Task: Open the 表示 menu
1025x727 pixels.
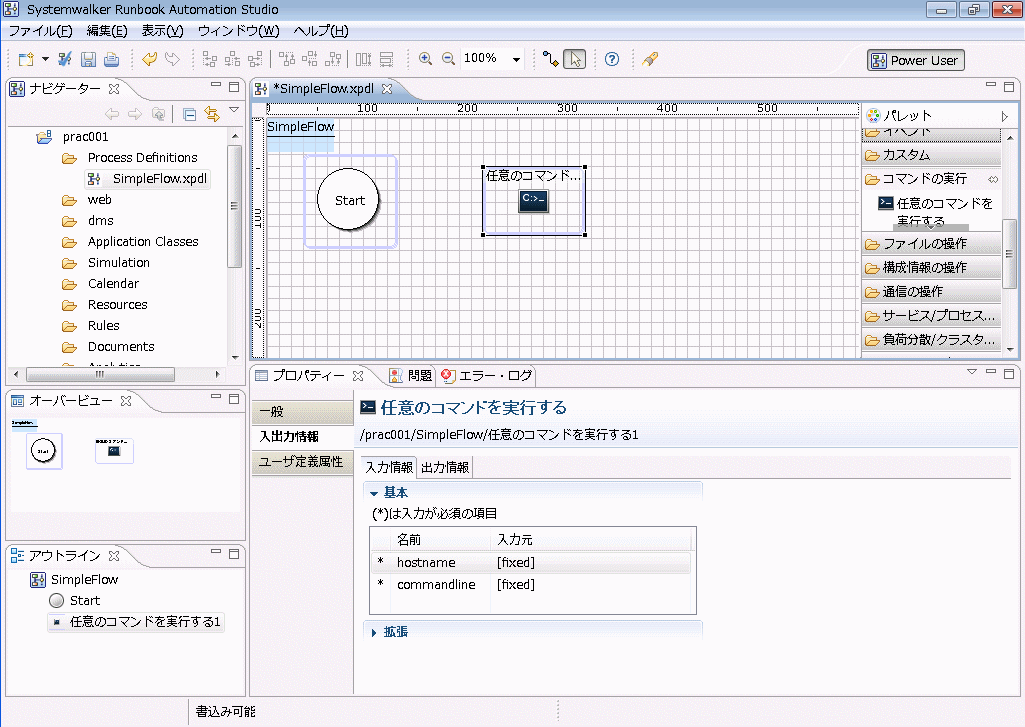Action: click(x=163, y=31)
